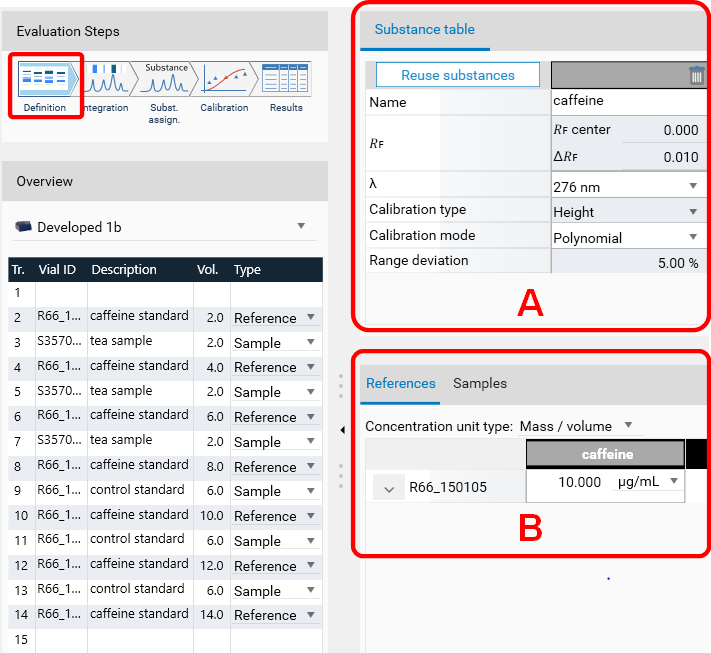Edit the caffeine name field
711x653 pixels.
[628, 101]
